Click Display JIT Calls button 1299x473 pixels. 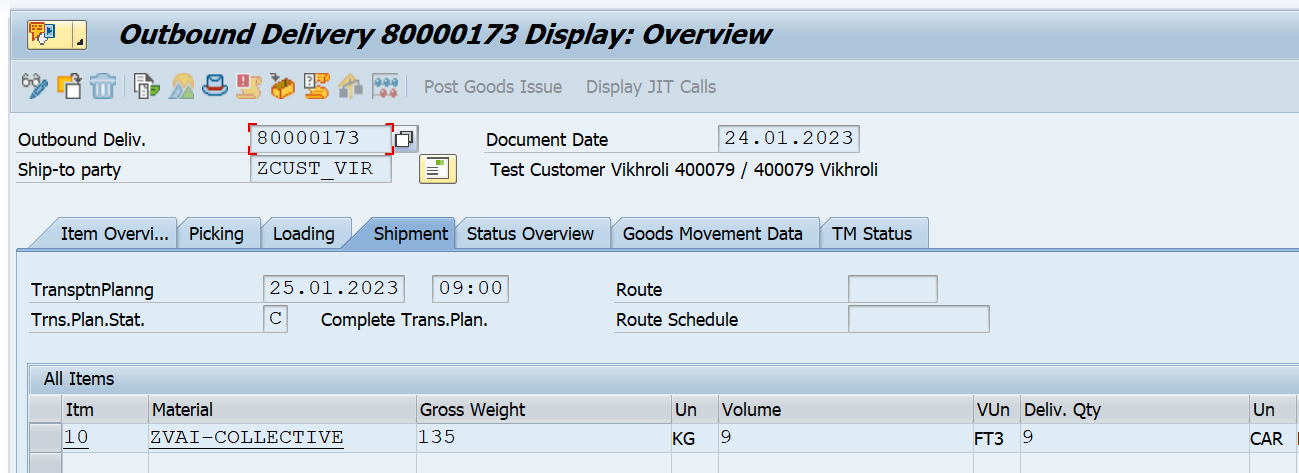651,87
